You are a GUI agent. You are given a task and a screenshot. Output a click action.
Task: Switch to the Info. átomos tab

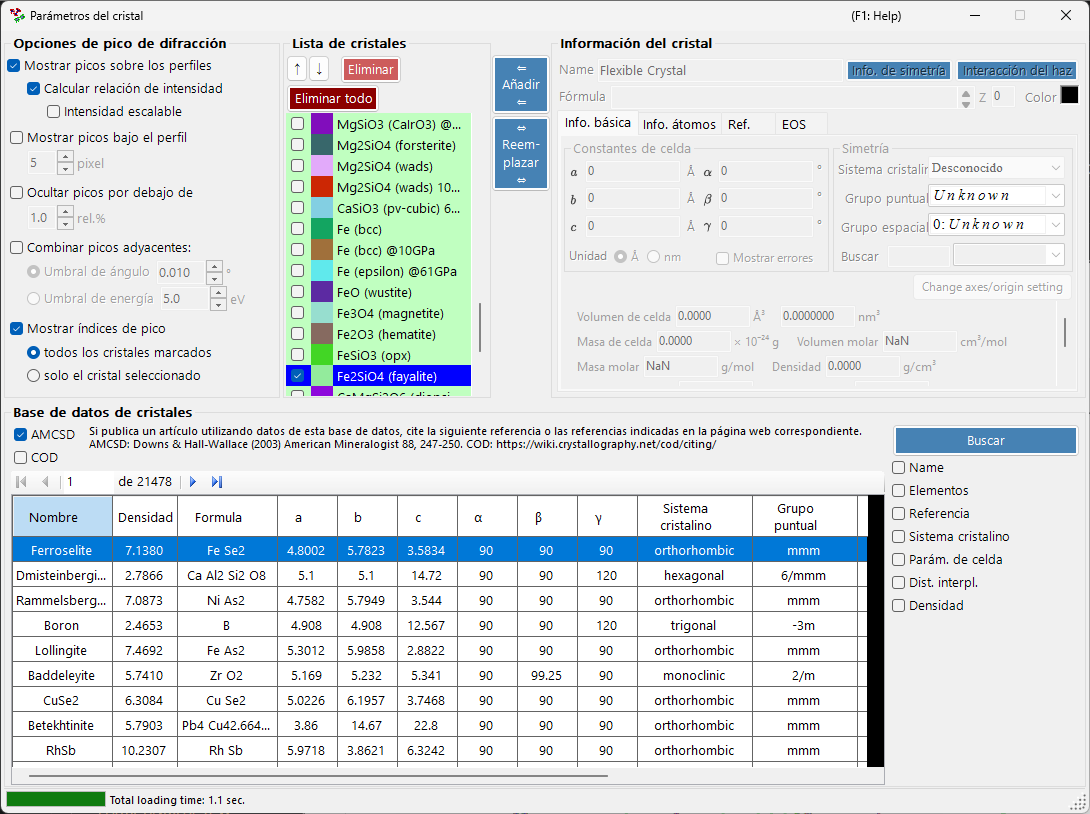(x=679, y=124)
